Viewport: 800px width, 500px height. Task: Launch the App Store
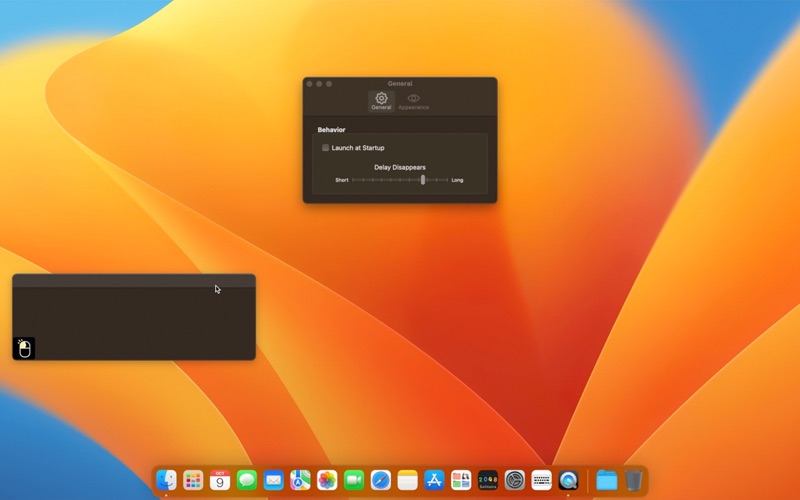click(434, 480)
